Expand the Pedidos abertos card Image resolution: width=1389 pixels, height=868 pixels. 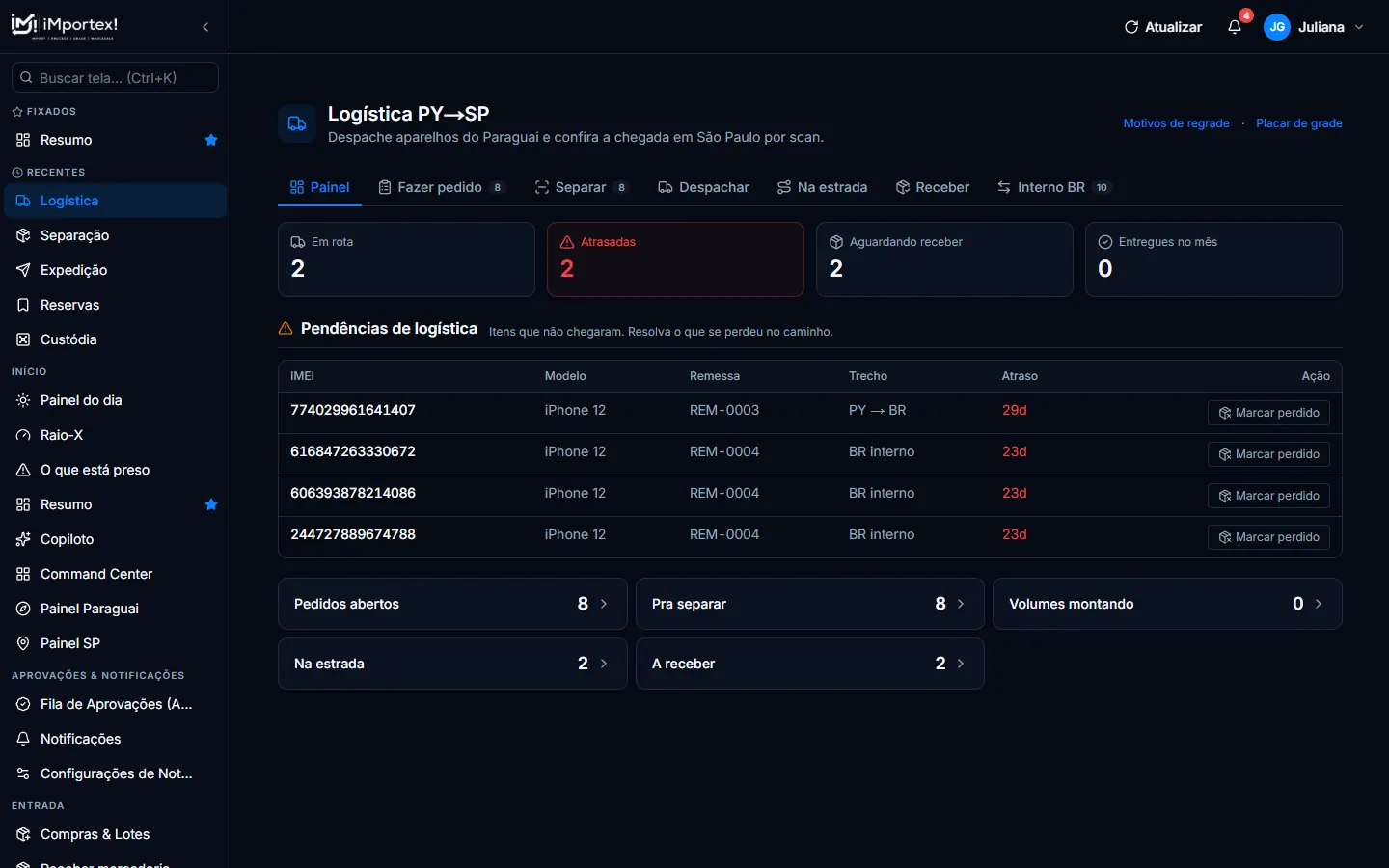point(452,604)
